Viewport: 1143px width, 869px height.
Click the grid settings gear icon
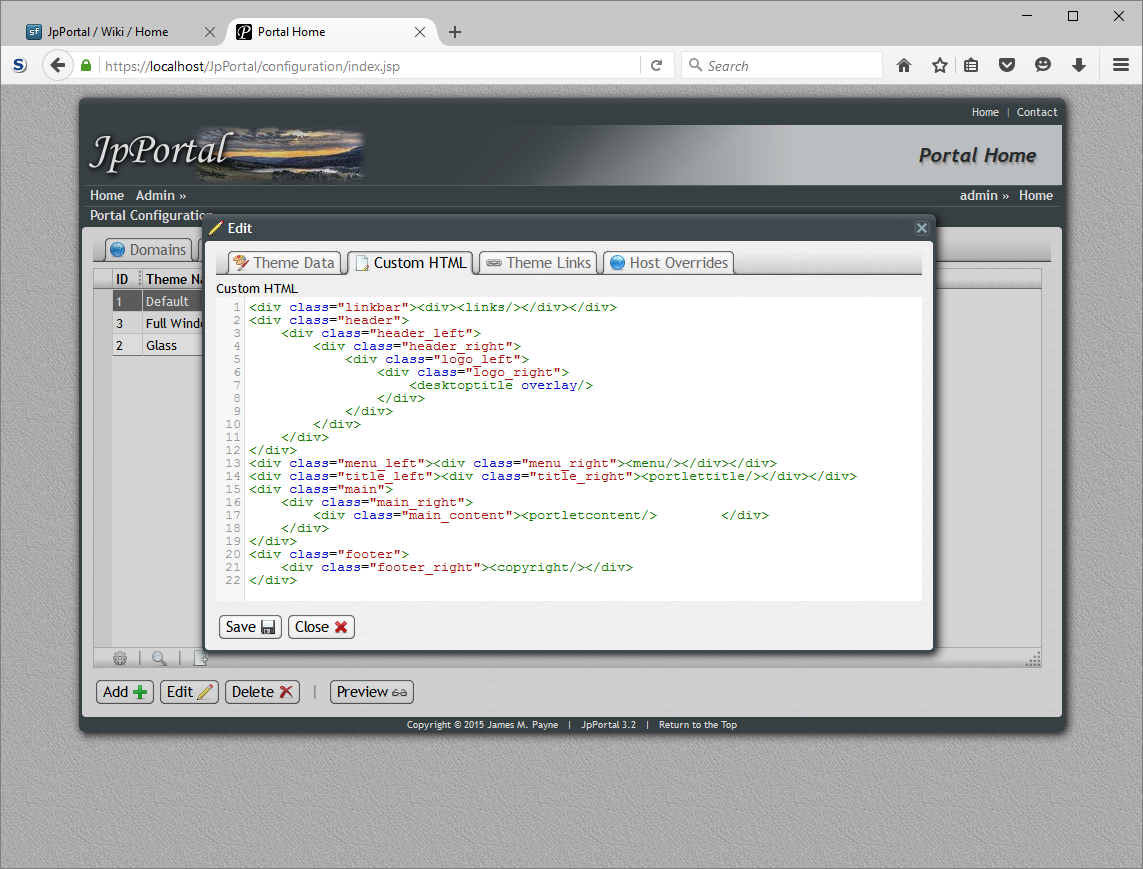click(120, 658)
